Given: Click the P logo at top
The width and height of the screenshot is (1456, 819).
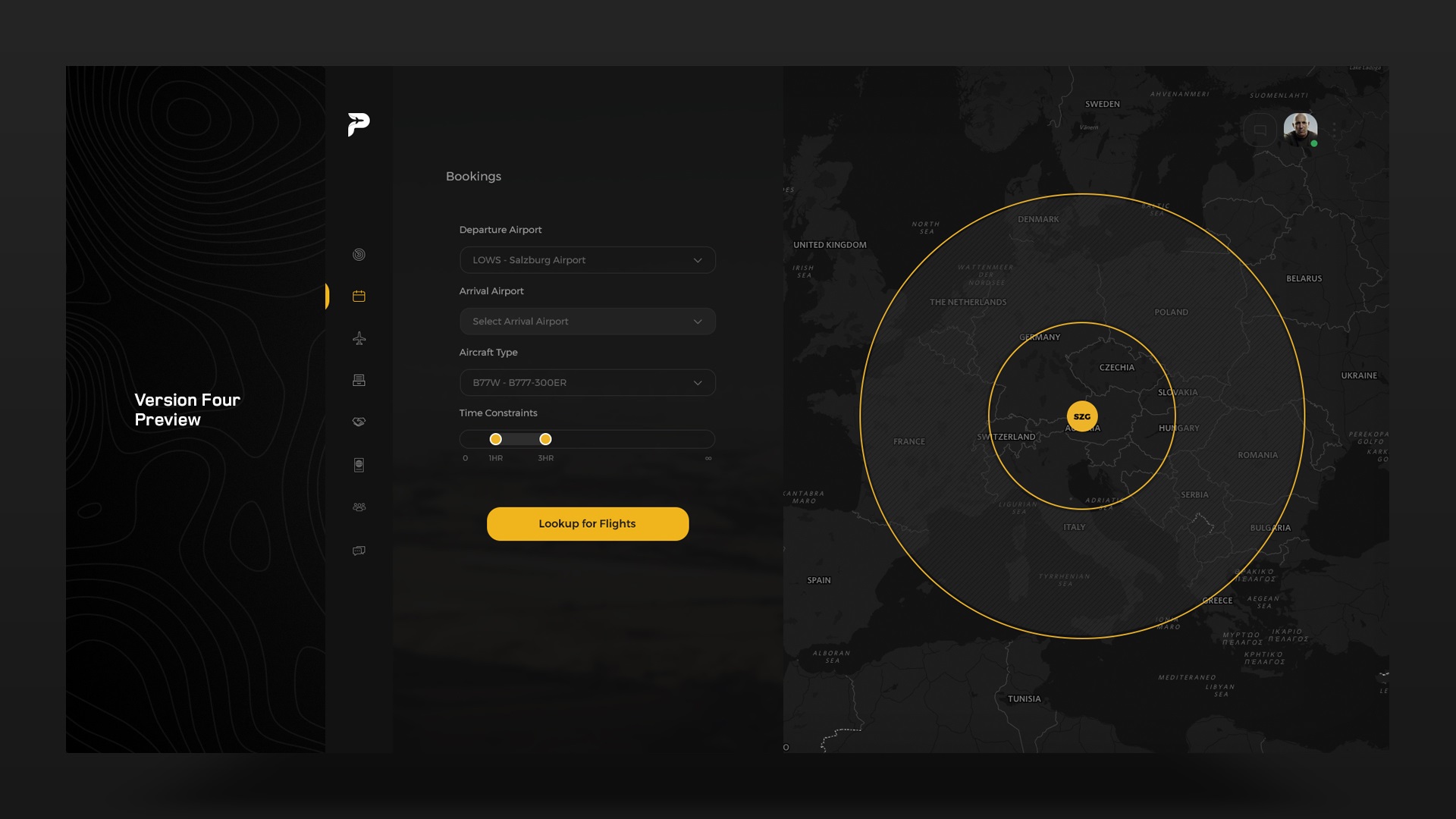Looking at the screenshot, I should click(x=359, y=124).
